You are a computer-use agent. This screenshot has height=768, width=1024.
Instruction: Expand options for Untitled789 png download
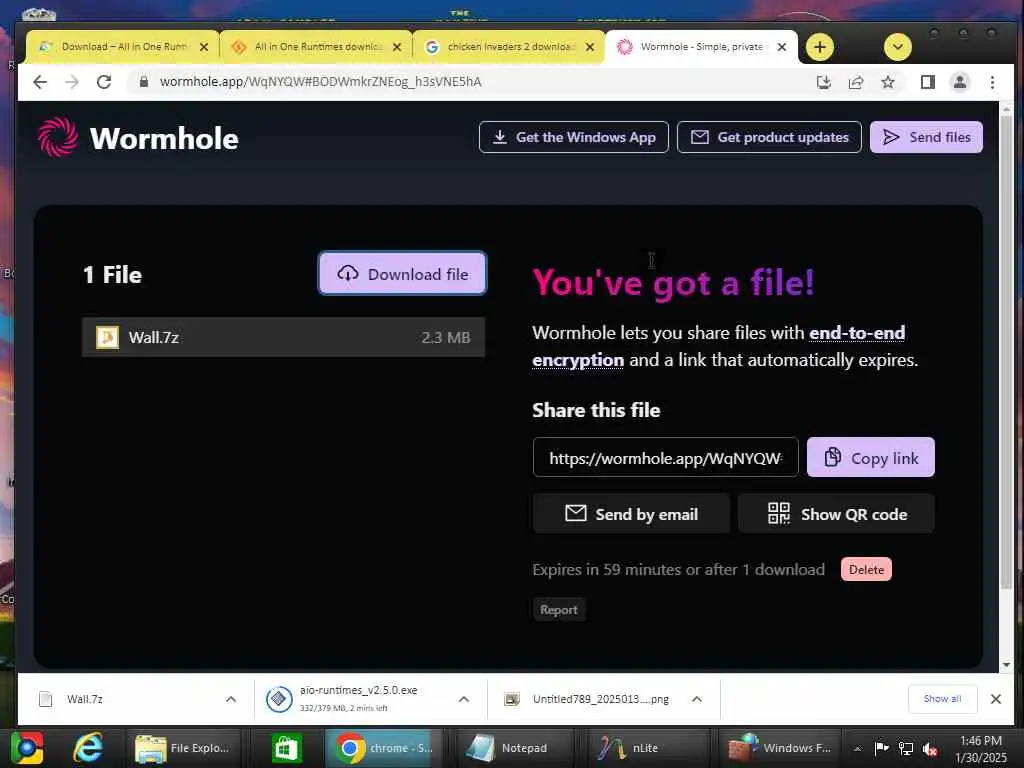[697, 699]
